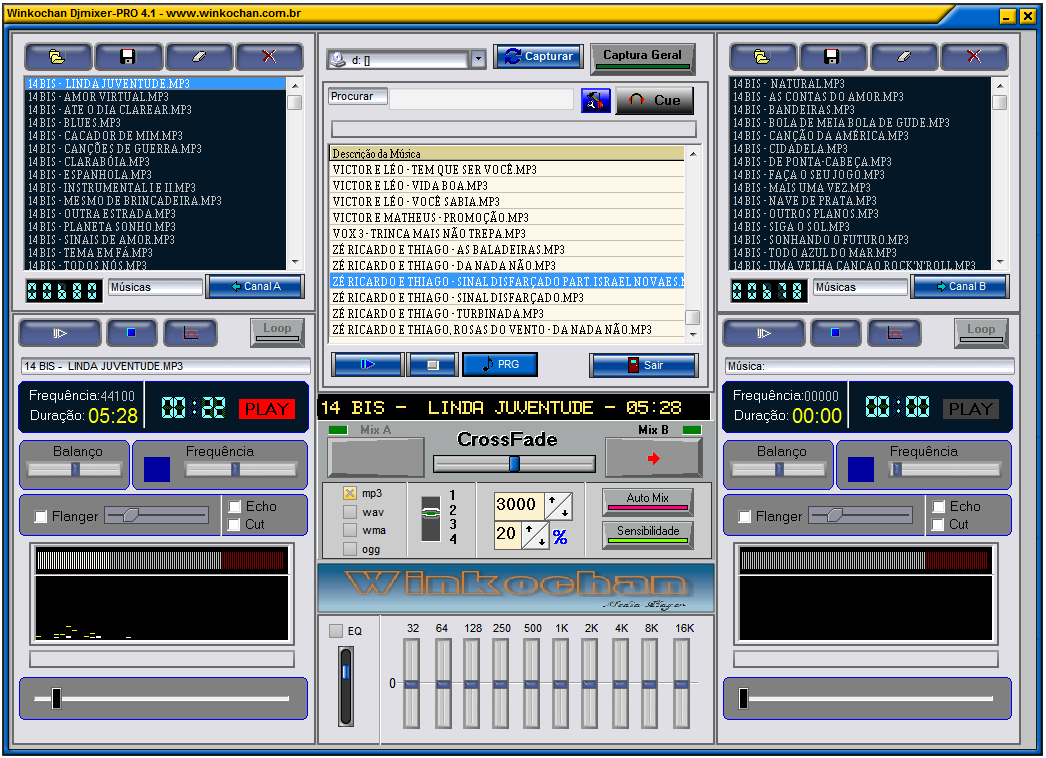Send to Canal A button
The image size is (1046, 758).
pos(255,287)
